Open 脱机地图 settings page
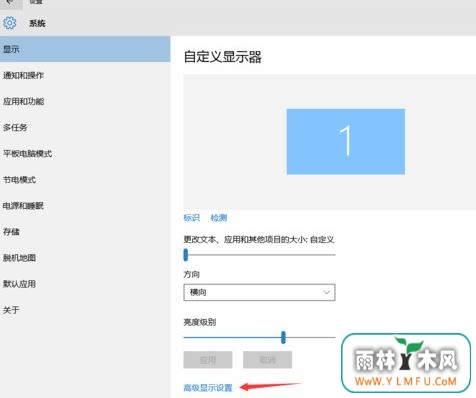Screen dimensions: 476x398 tap(85, 258)
